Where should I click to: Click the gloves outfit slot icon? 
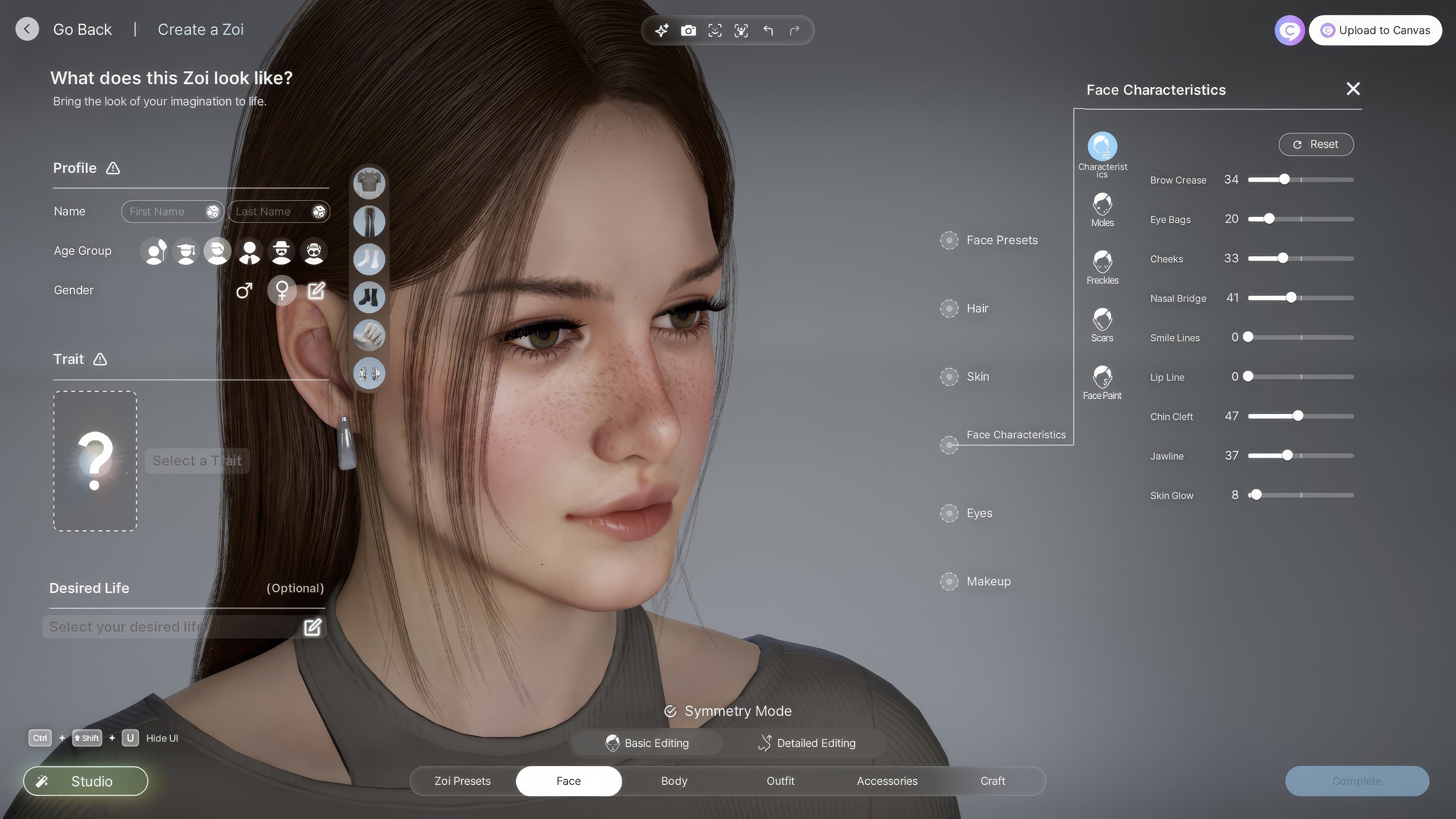pyautogui.click(x=369, y=335)
